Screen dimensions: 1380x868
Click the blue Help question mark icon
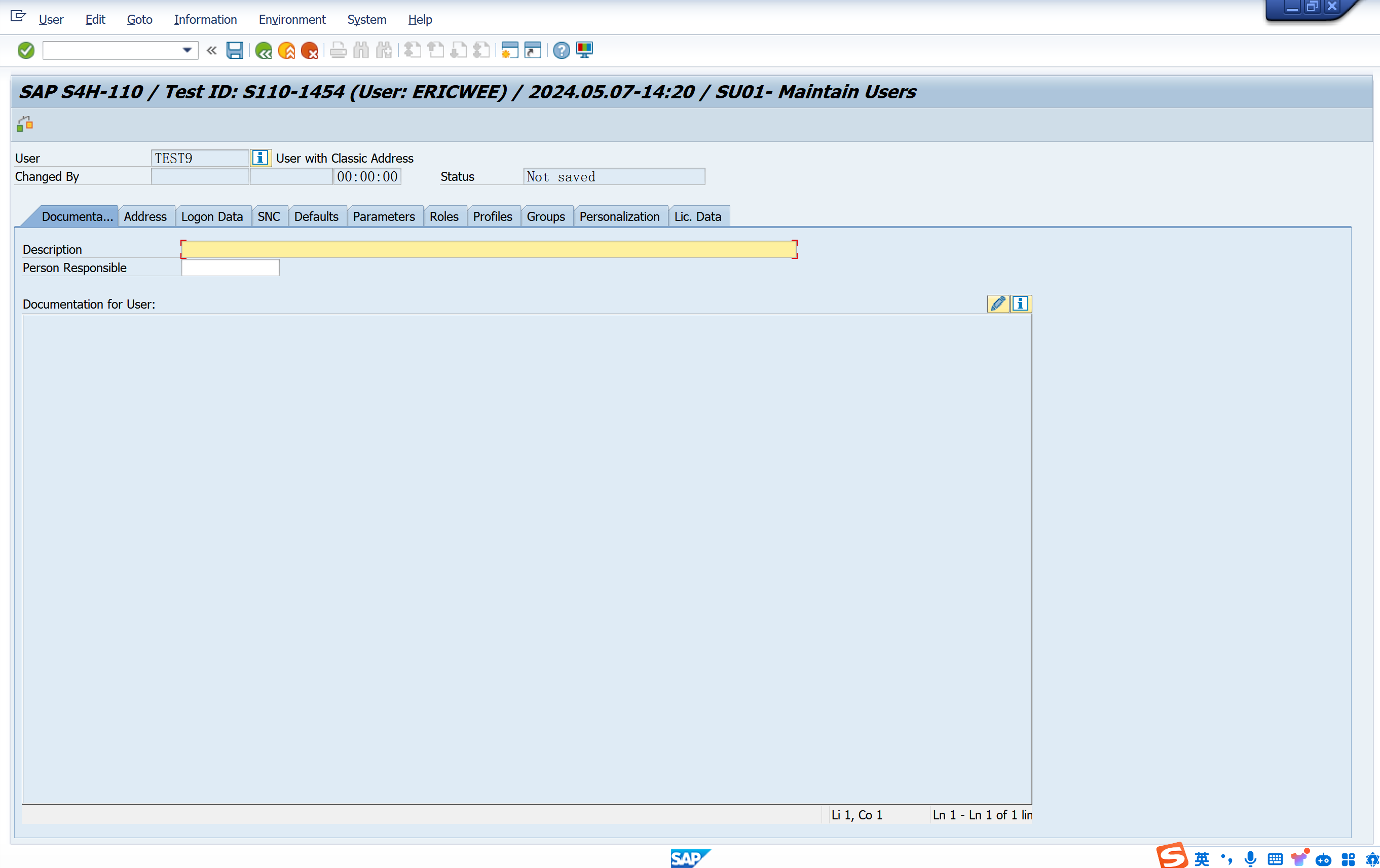(561, 51)
